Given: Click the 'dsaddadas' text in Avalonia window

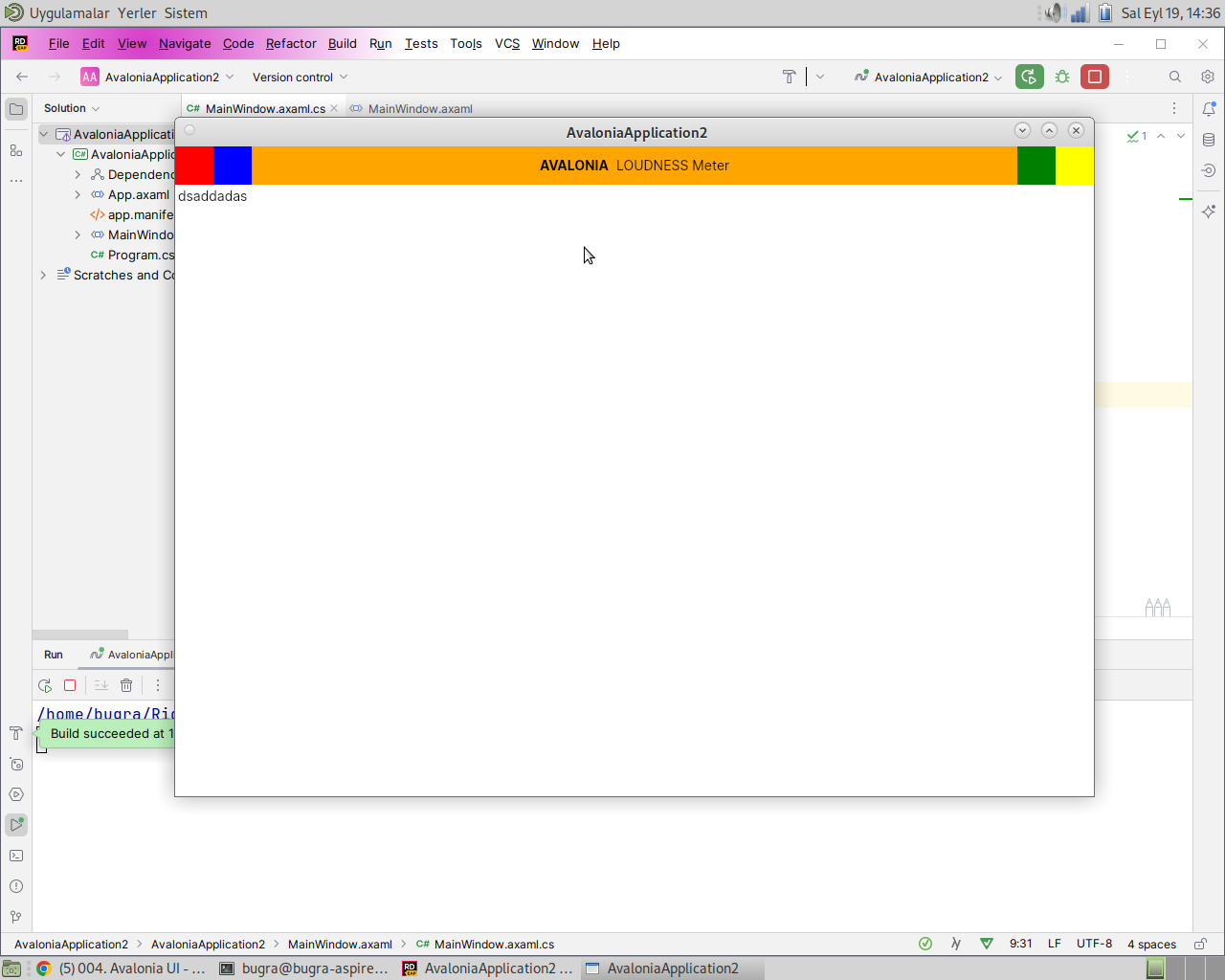Looking at the screenshot, I should tap(212, 196).
